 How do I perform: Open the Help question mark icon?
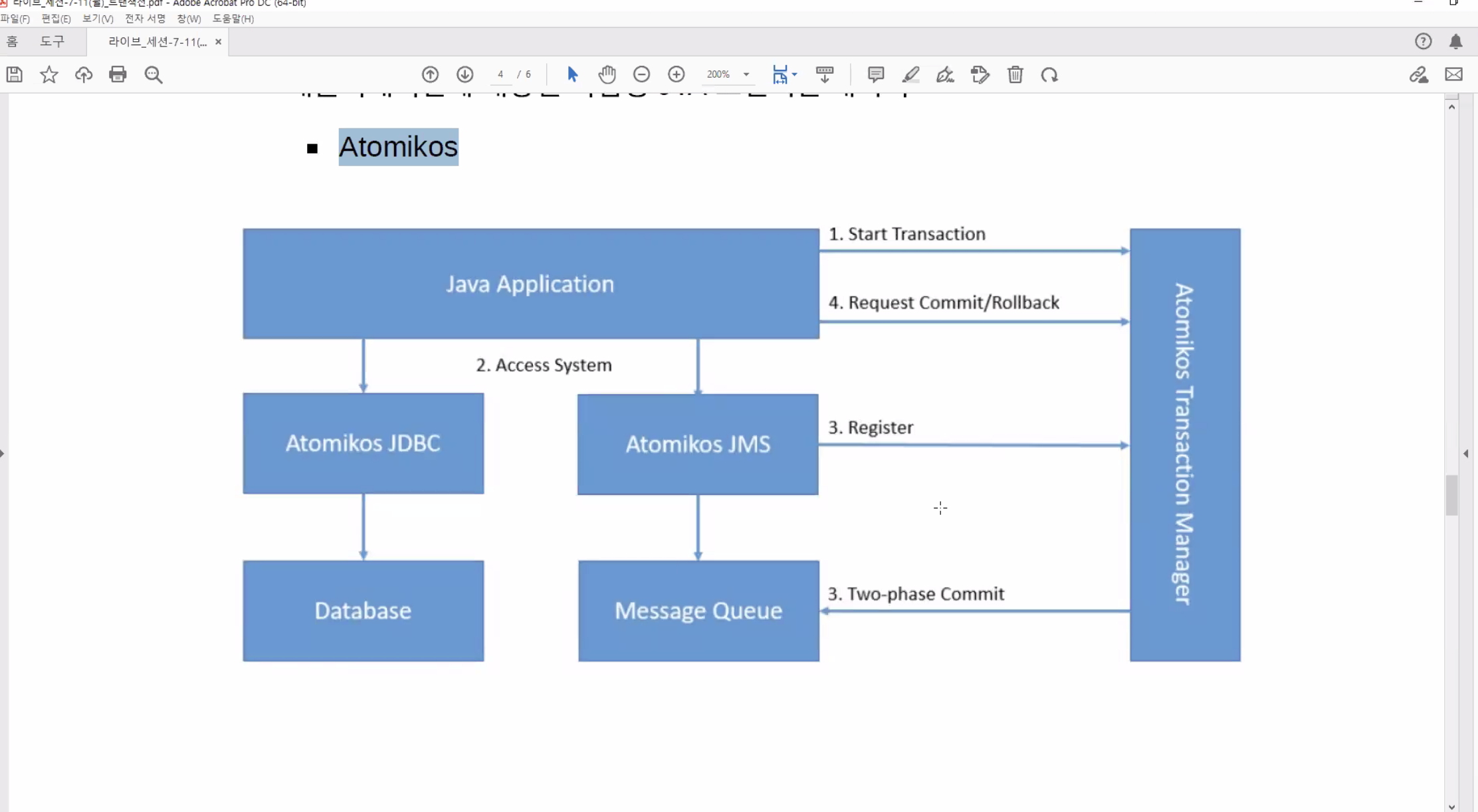[1423, 41]
